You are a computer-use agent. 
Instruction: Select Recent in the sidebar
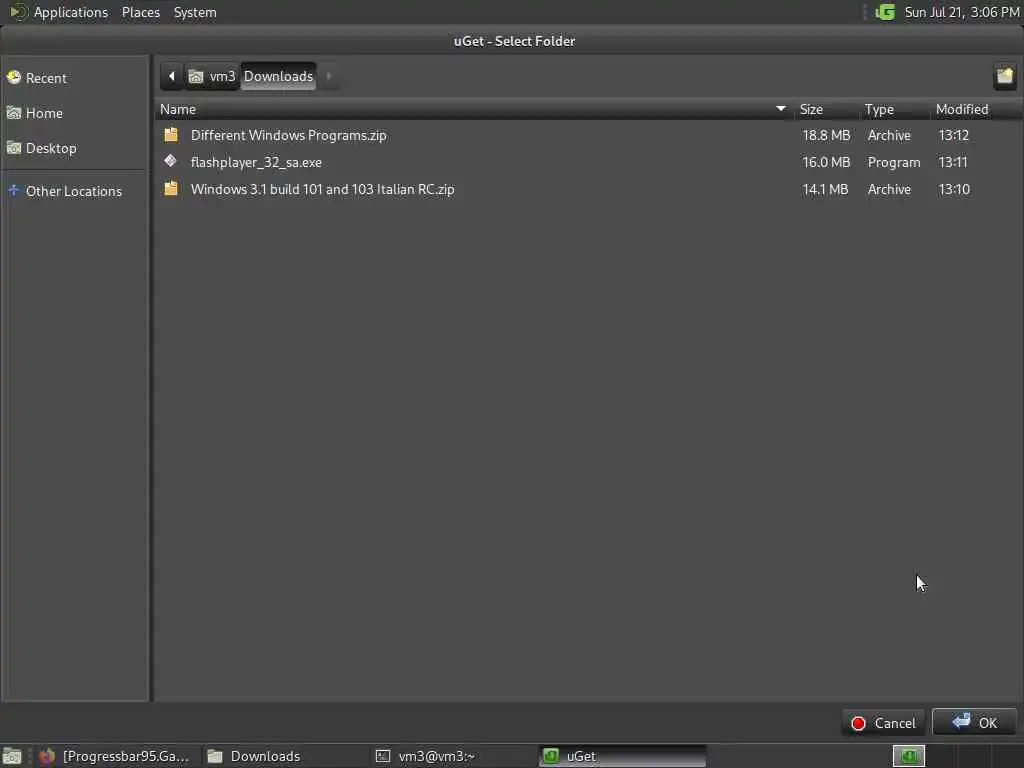click(75, 78)
